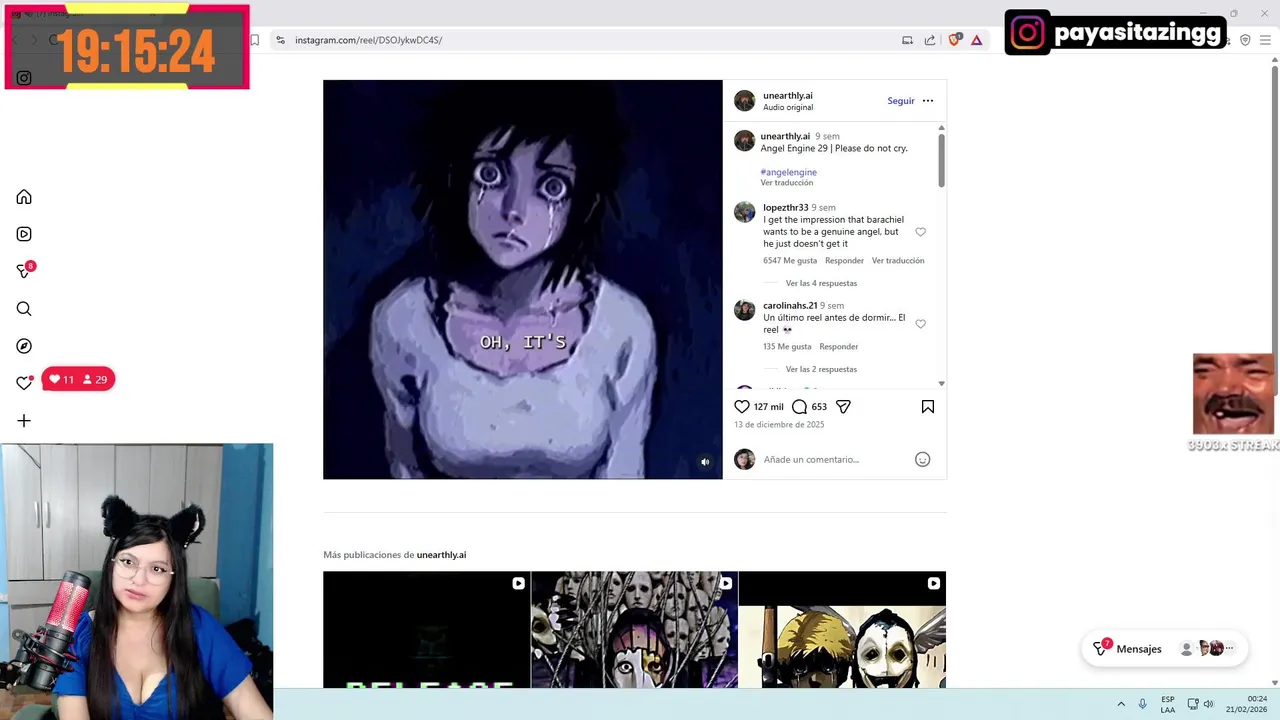
Task: Open the RELEASE reel thumbnail
Action: click(427, 630)
